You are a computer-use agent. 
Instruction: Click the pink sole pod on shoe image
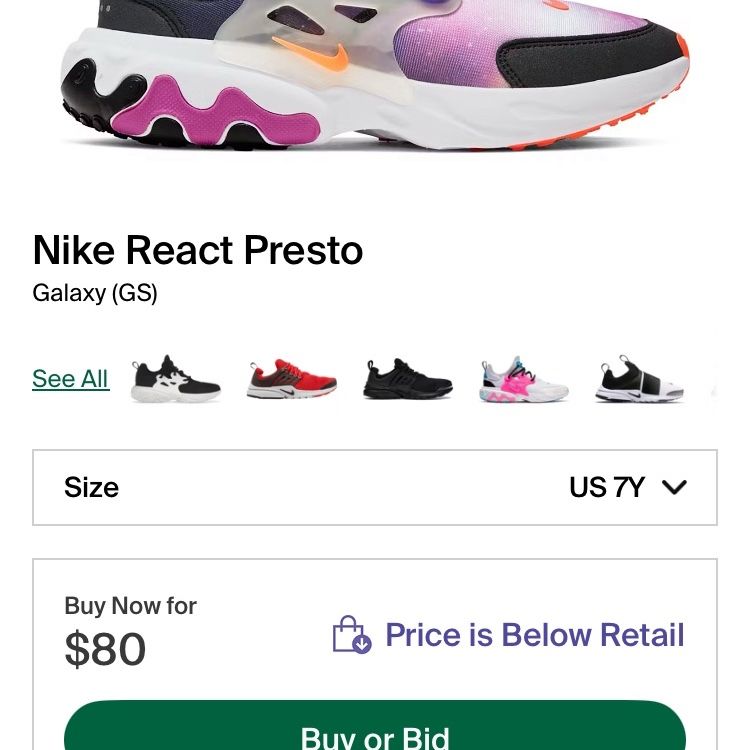(x=216, y=112)
